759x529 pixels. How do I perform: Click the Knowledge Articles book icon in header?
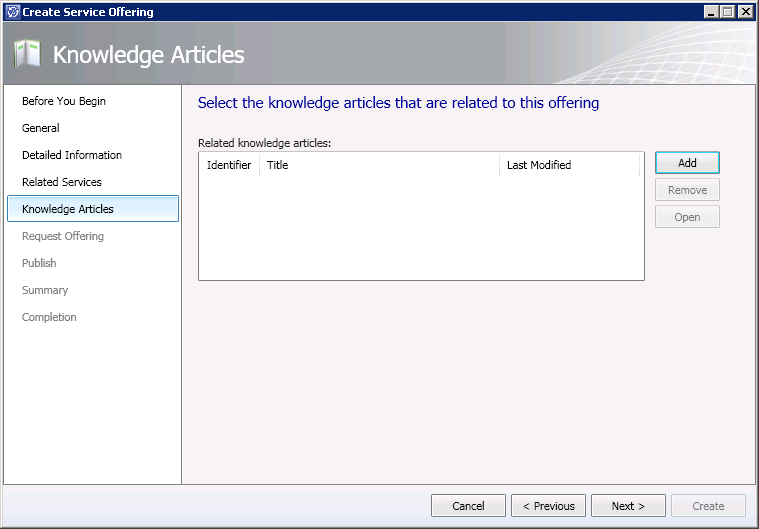coord(27,54)
